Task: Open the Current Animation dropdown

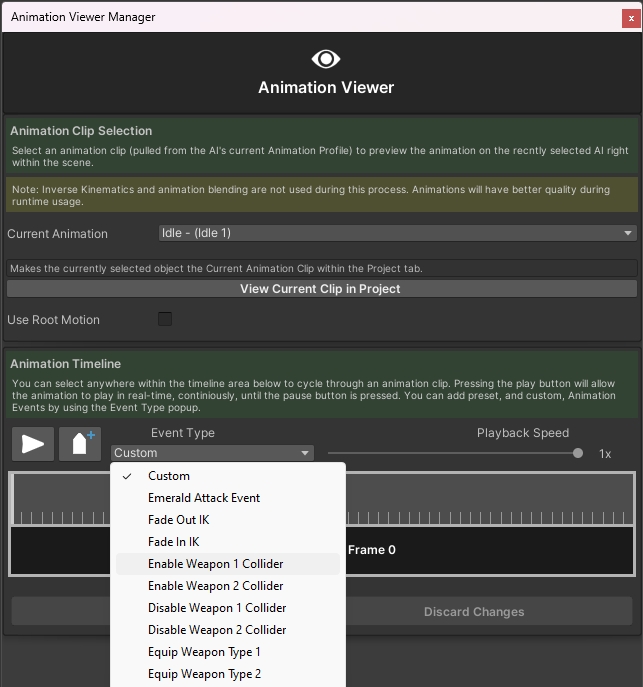Action: (x=397, y=233)
